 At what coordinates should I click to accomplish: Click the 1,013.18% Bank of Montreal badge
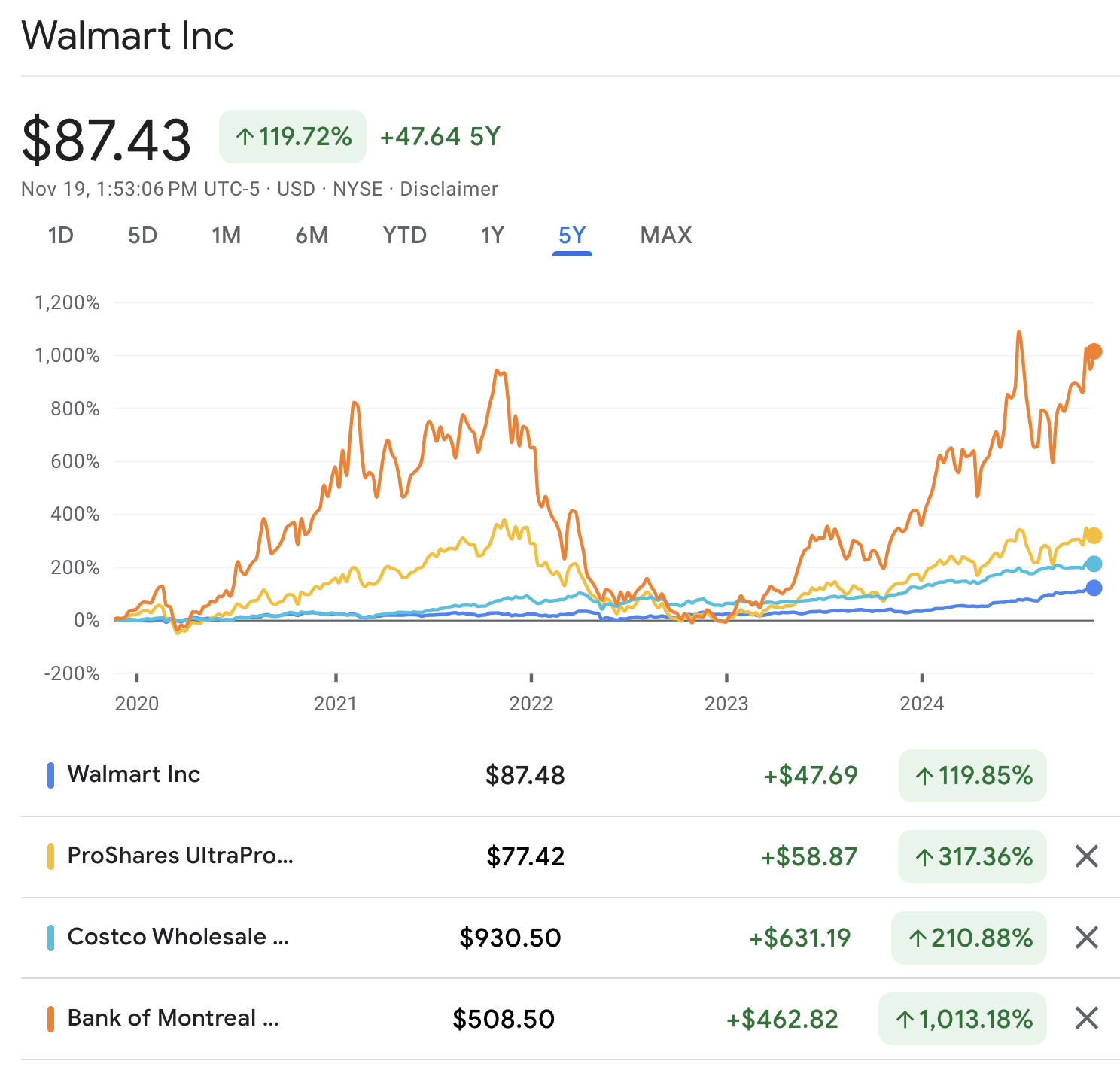(x=963, y=1019)
